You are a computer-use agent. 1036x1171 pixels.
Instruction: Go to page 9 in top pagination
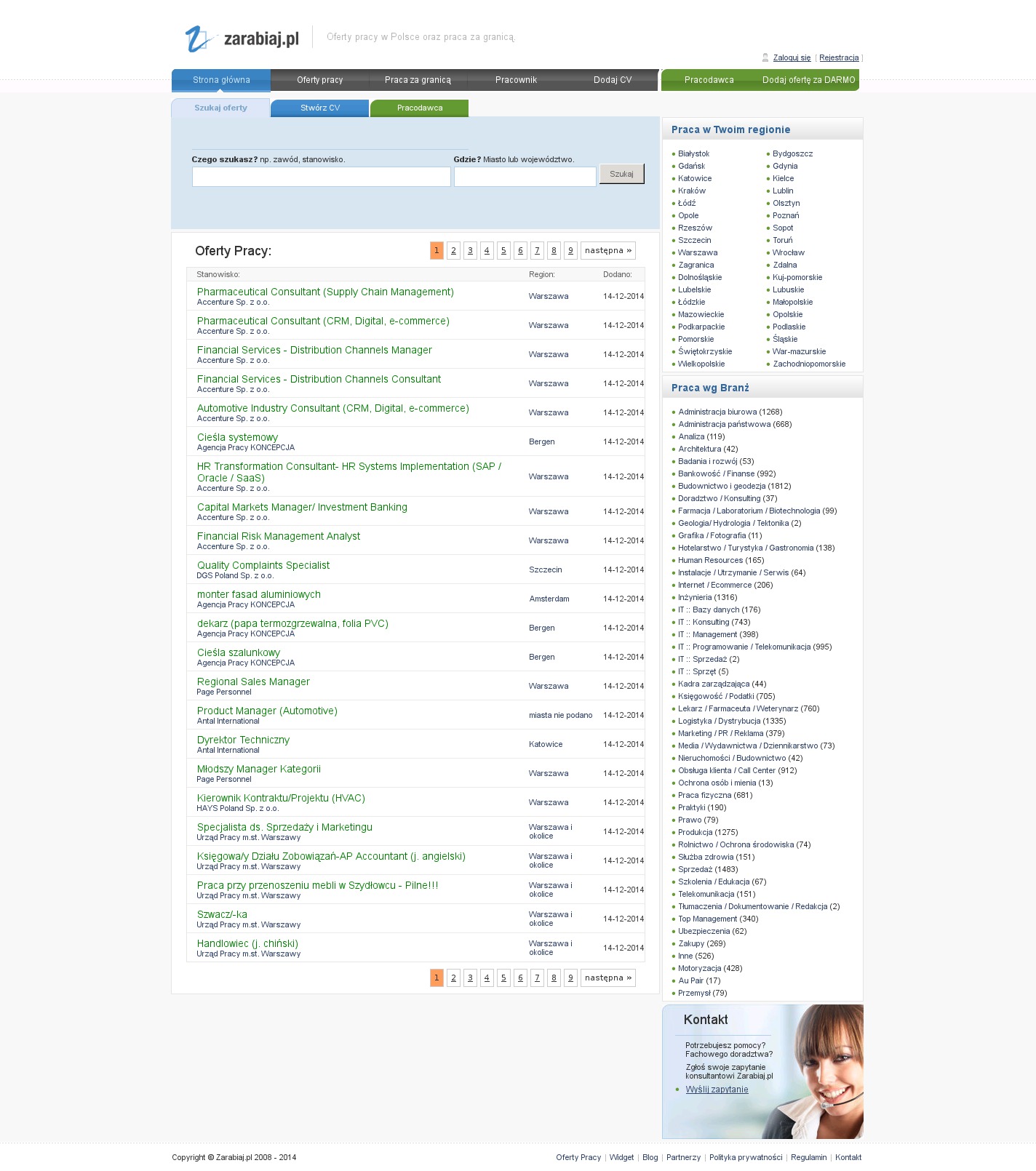[570, 250]
